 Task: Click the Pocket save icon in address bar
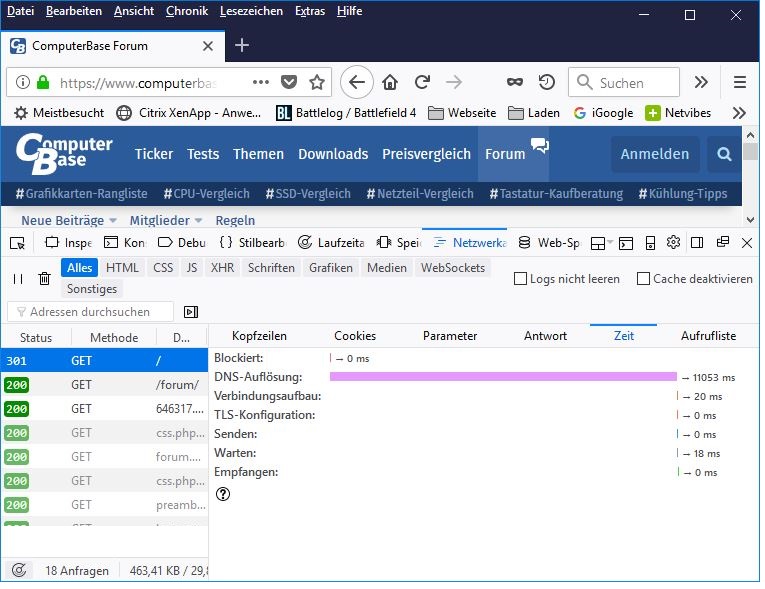288,82
